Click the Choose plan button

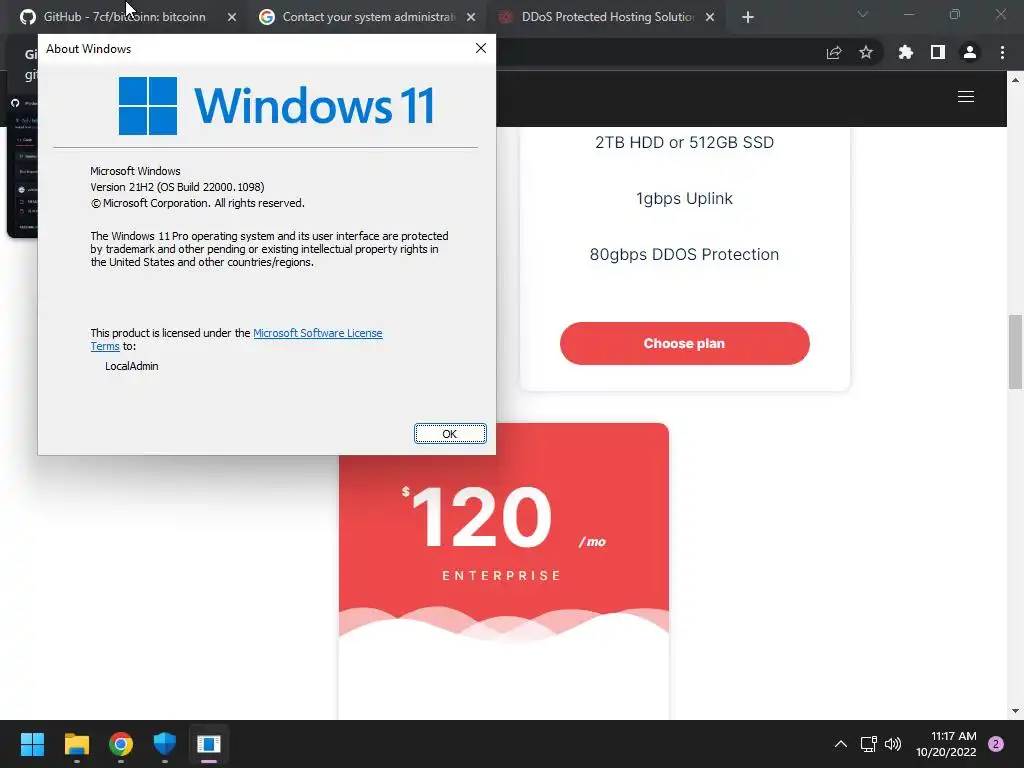point(684,344)
